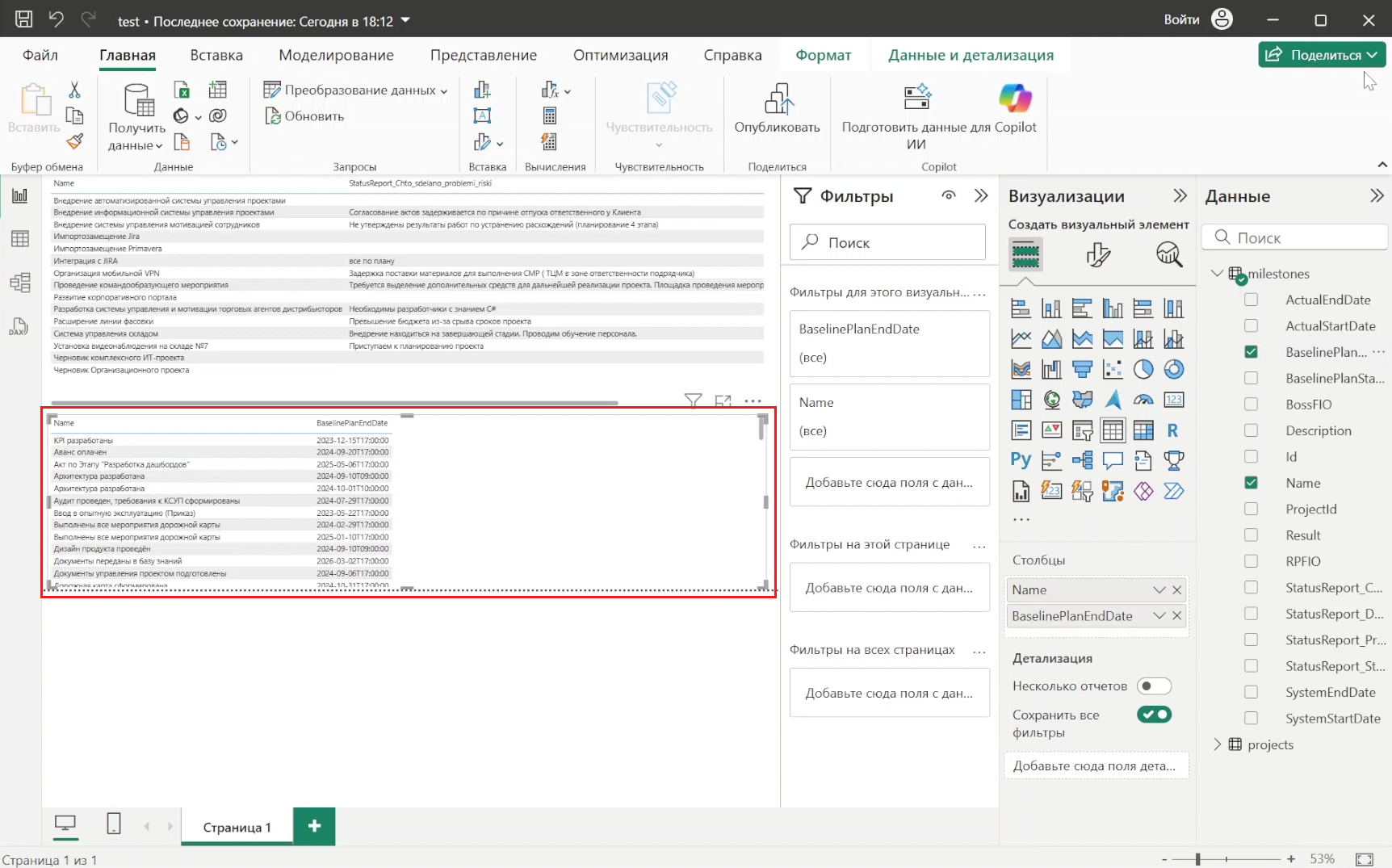Select the matrix visual
Screen dimensions: 1392x868
click(x=1143, y=430)
